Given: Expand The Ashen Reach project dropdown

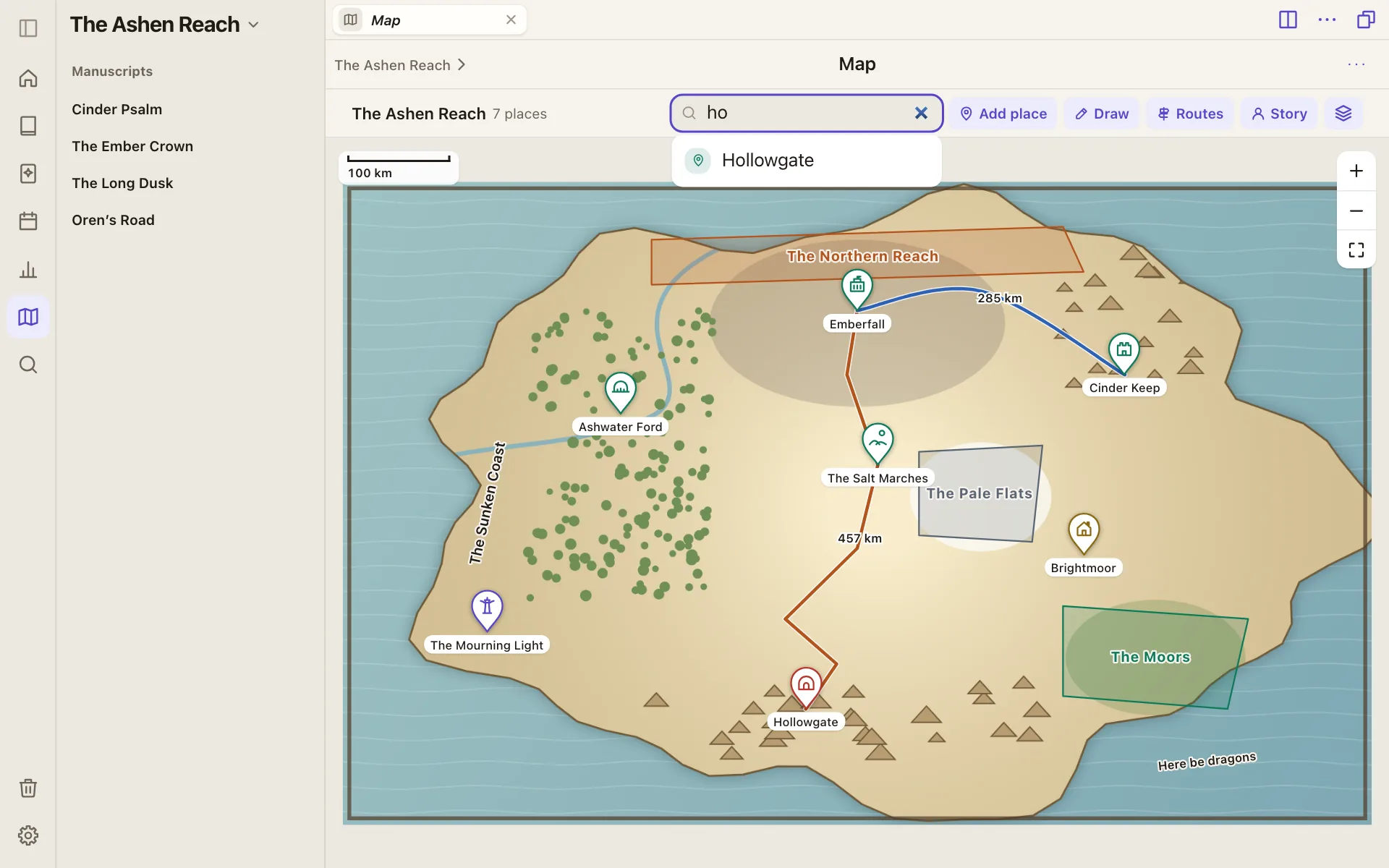Looking at the screenshot, I should pyautogui.click(x=253, y=25).
